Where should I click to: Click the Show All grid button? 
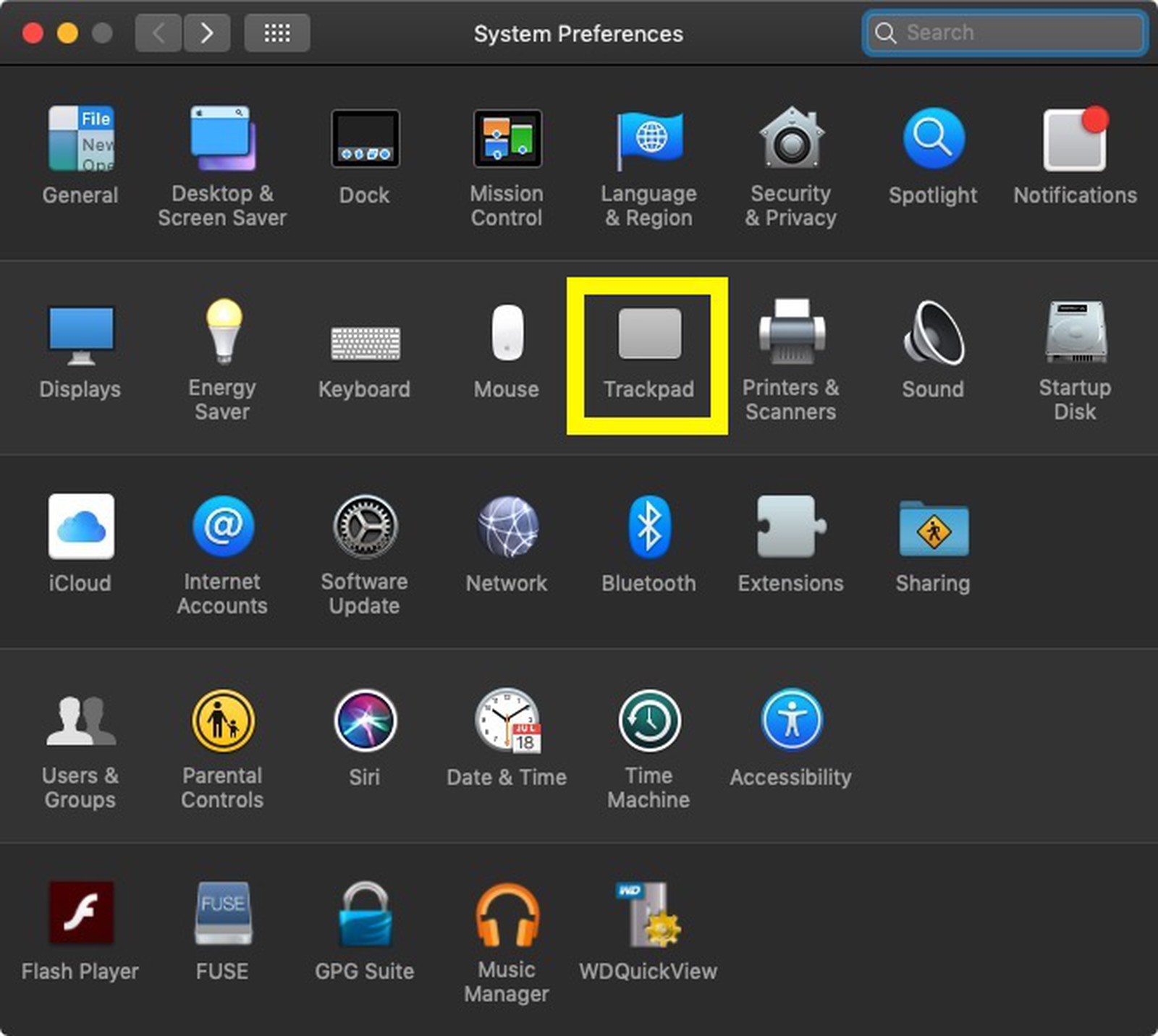(x=277, y=33)
